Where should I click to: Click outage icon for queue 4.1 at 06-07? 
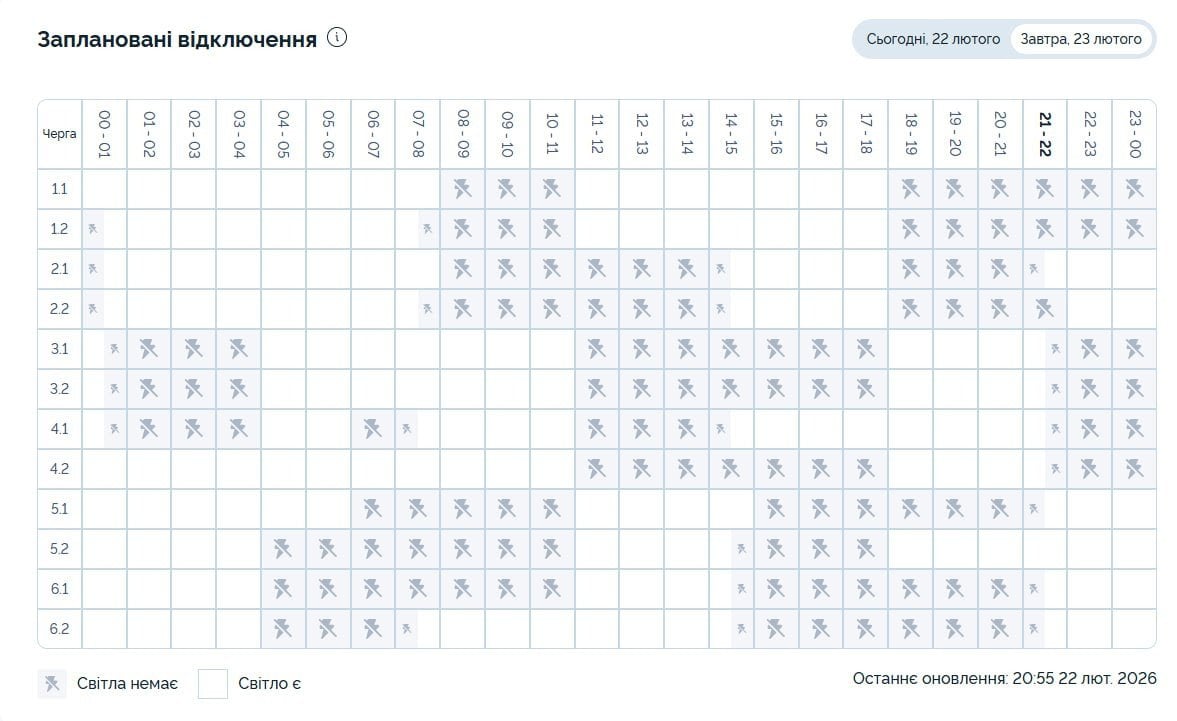[x=373, y=429]
